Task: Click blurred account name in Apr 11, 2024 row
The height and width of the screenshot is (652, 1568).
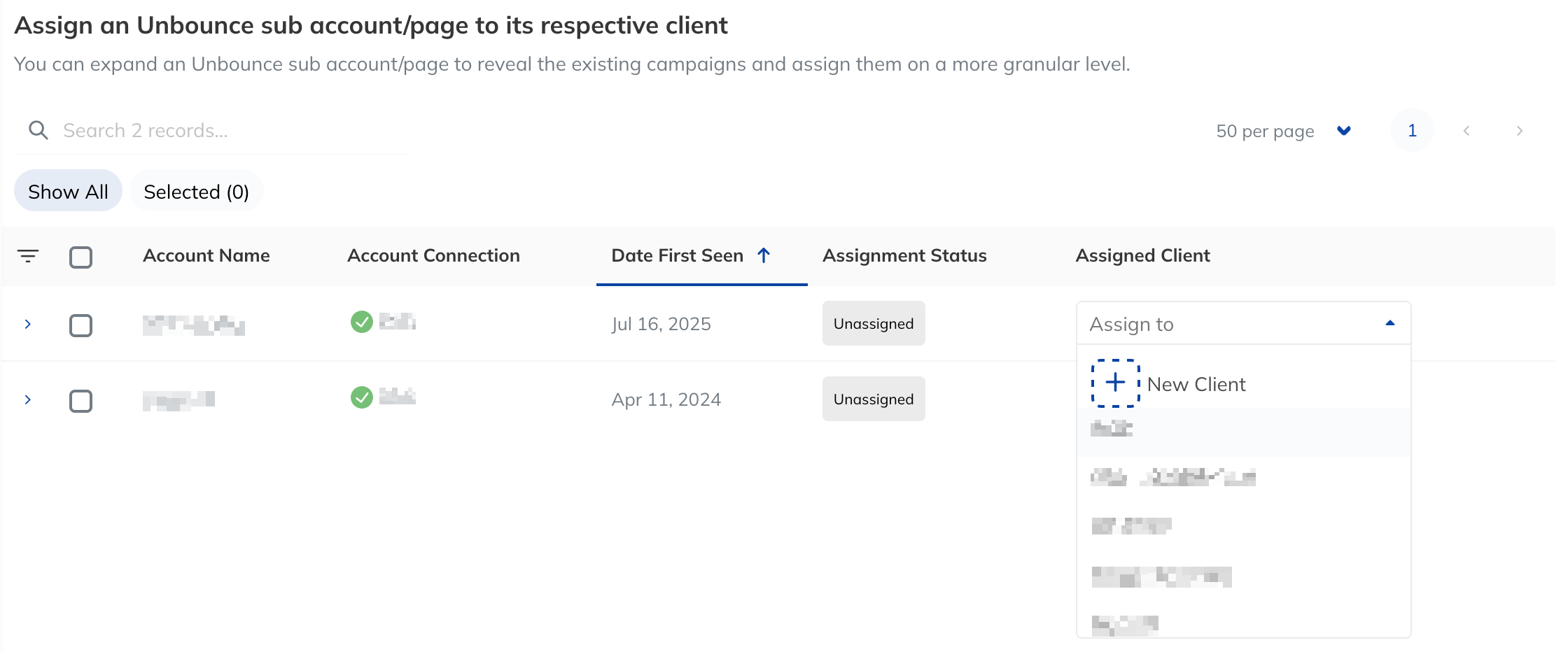Action: tap(178, 401)
